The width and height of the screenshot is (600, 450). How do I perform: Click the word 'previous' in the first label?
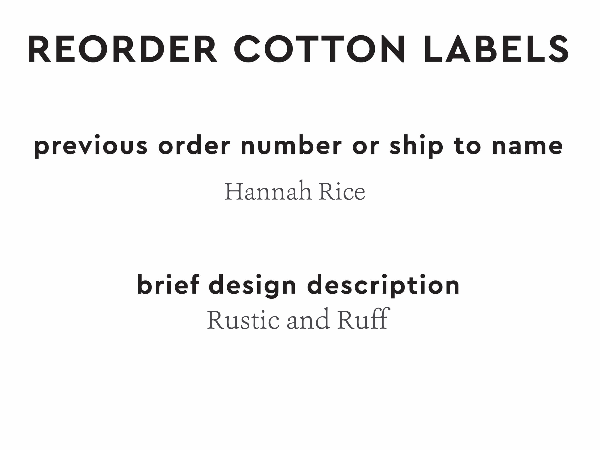[x=83, y=146]
